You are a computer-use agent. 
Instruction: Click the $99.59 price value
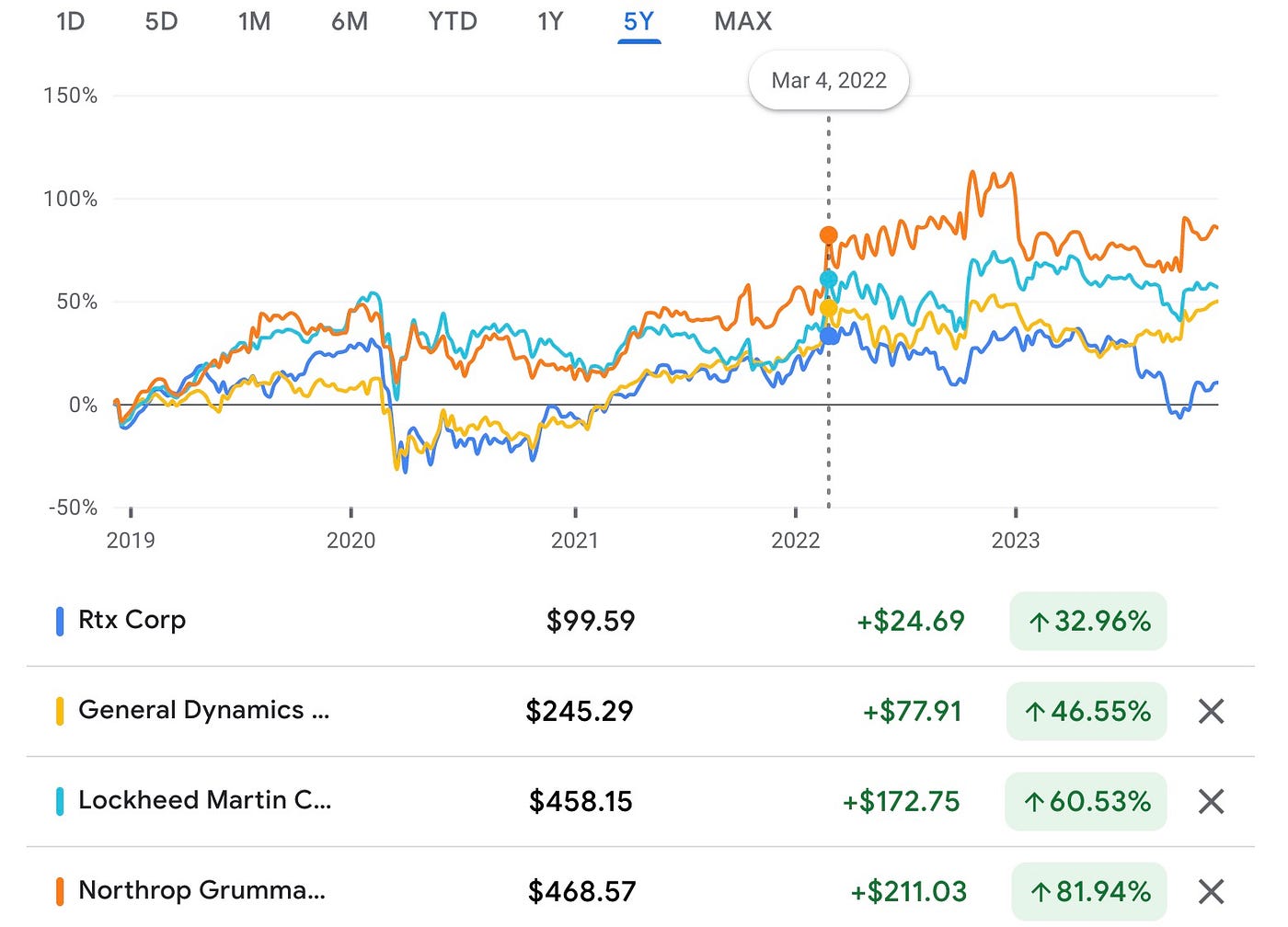[x=591, y=621]
